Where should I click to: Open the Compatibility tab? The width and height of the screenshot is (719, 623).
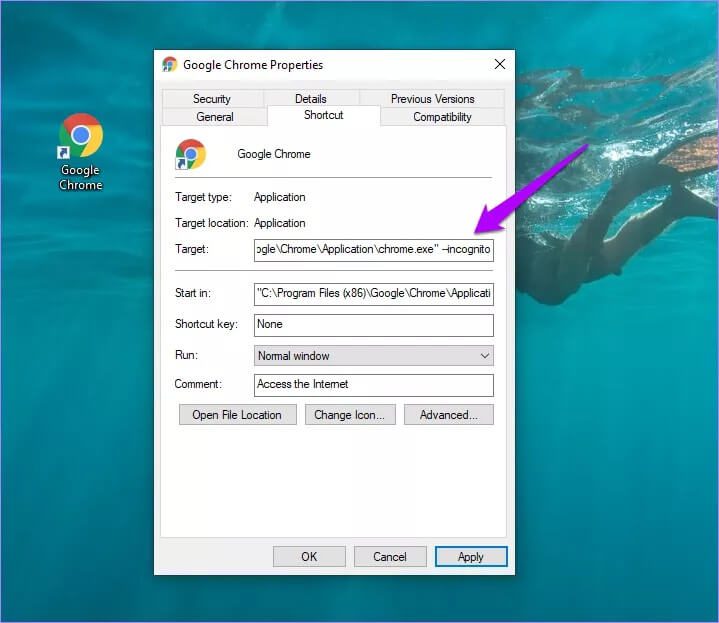[442, 117]
